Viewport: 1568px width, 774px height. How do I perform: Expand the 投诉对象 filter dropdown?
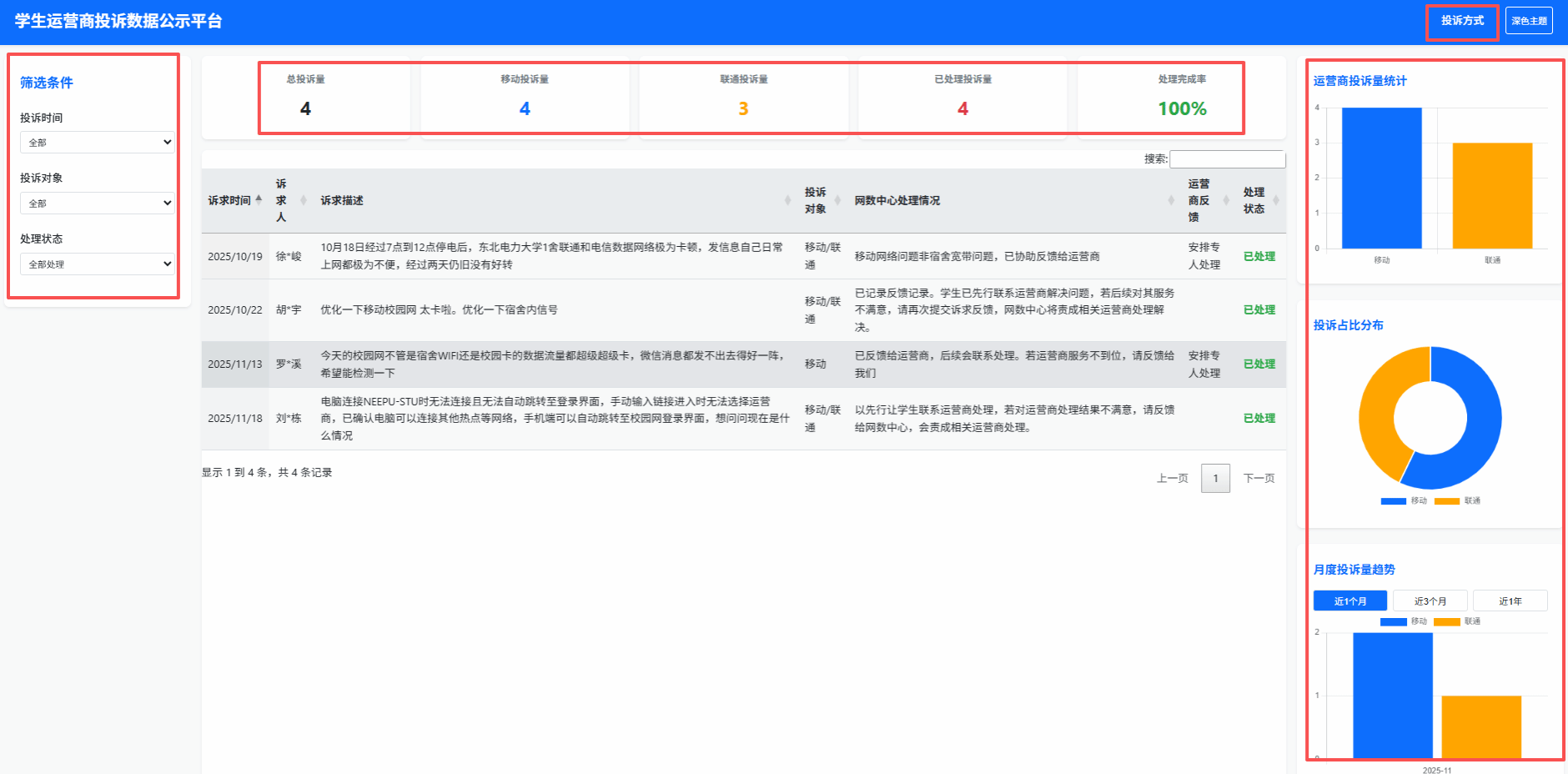pyautogui.click(x=97, y=204)
